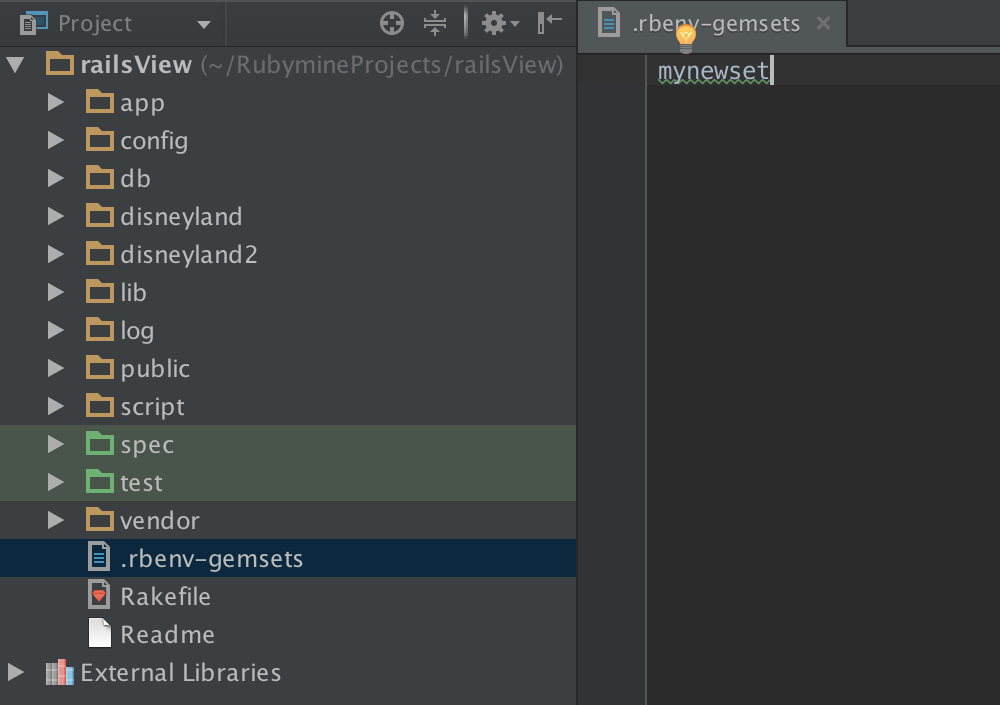Viewport: 1000px width, 705px height.
Task: Expand the config folder
Action: [56, 140]
